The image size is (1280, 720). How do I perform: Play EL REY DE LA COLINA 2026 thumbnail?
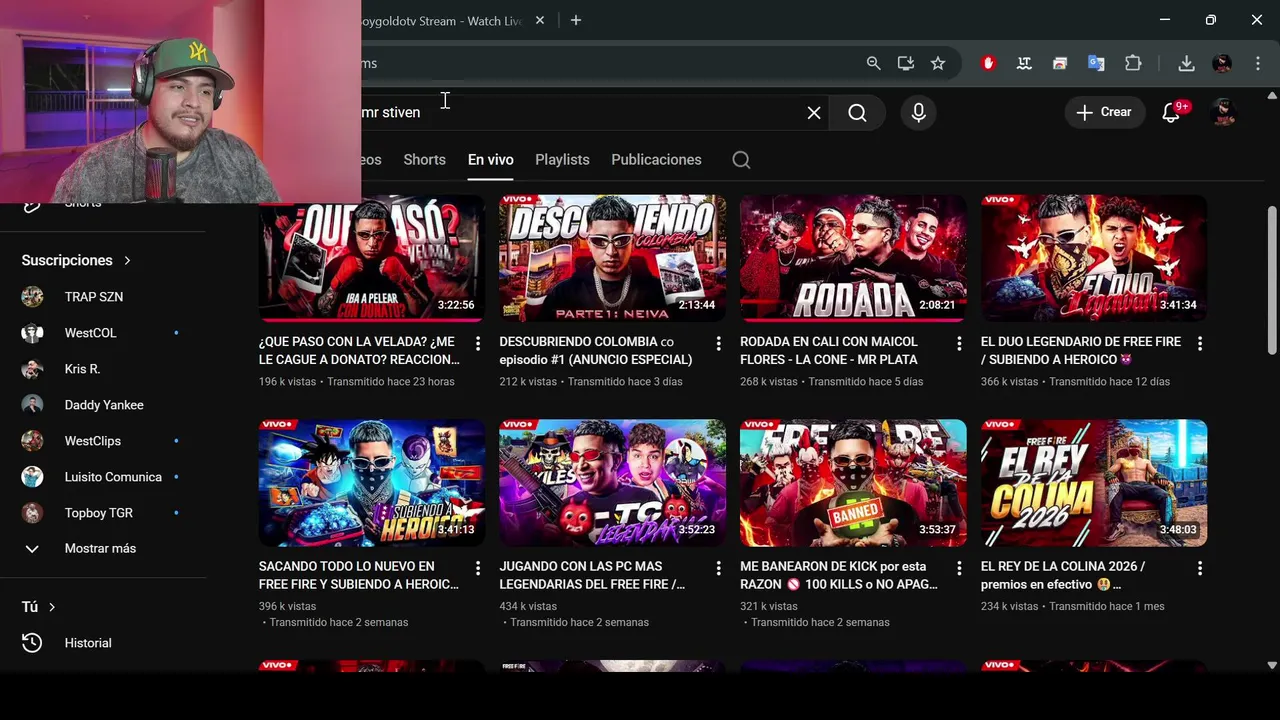(1094, 483)
